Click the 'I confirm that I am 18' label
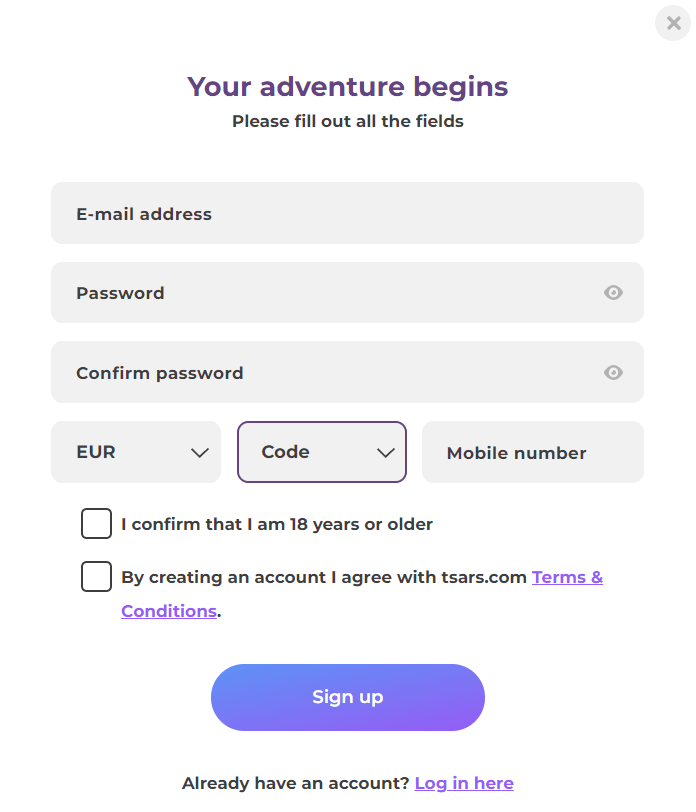Viewport: 696px width, 812px height. [x=276, y=524]
